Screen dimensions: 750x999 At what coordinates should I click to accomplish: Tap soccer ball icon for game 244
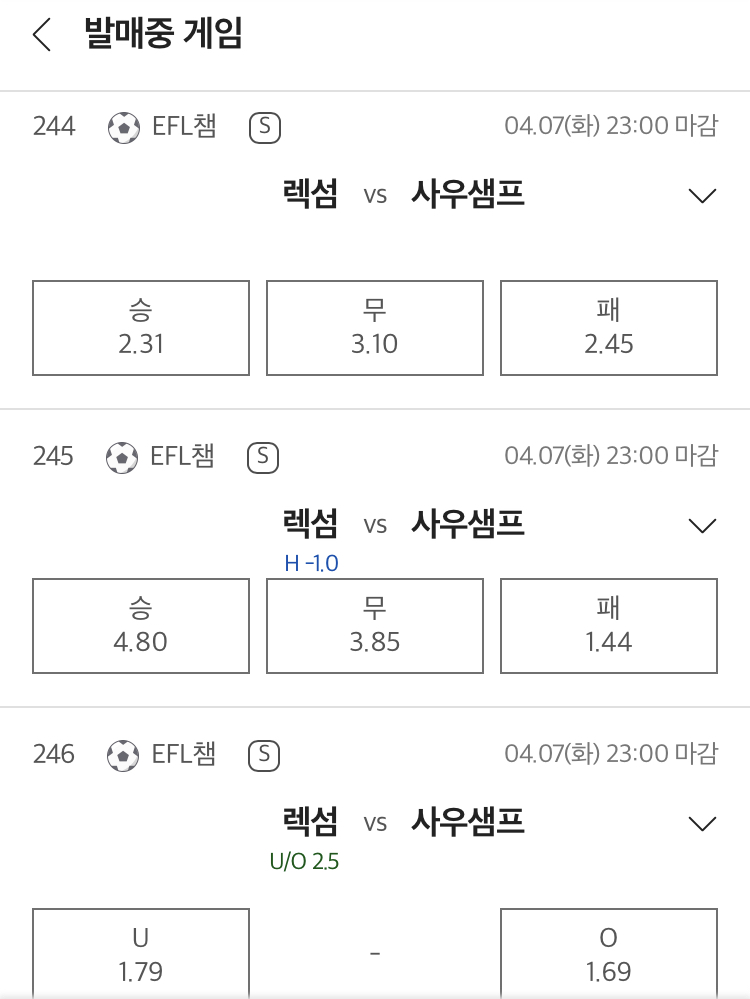pos(124,127)
